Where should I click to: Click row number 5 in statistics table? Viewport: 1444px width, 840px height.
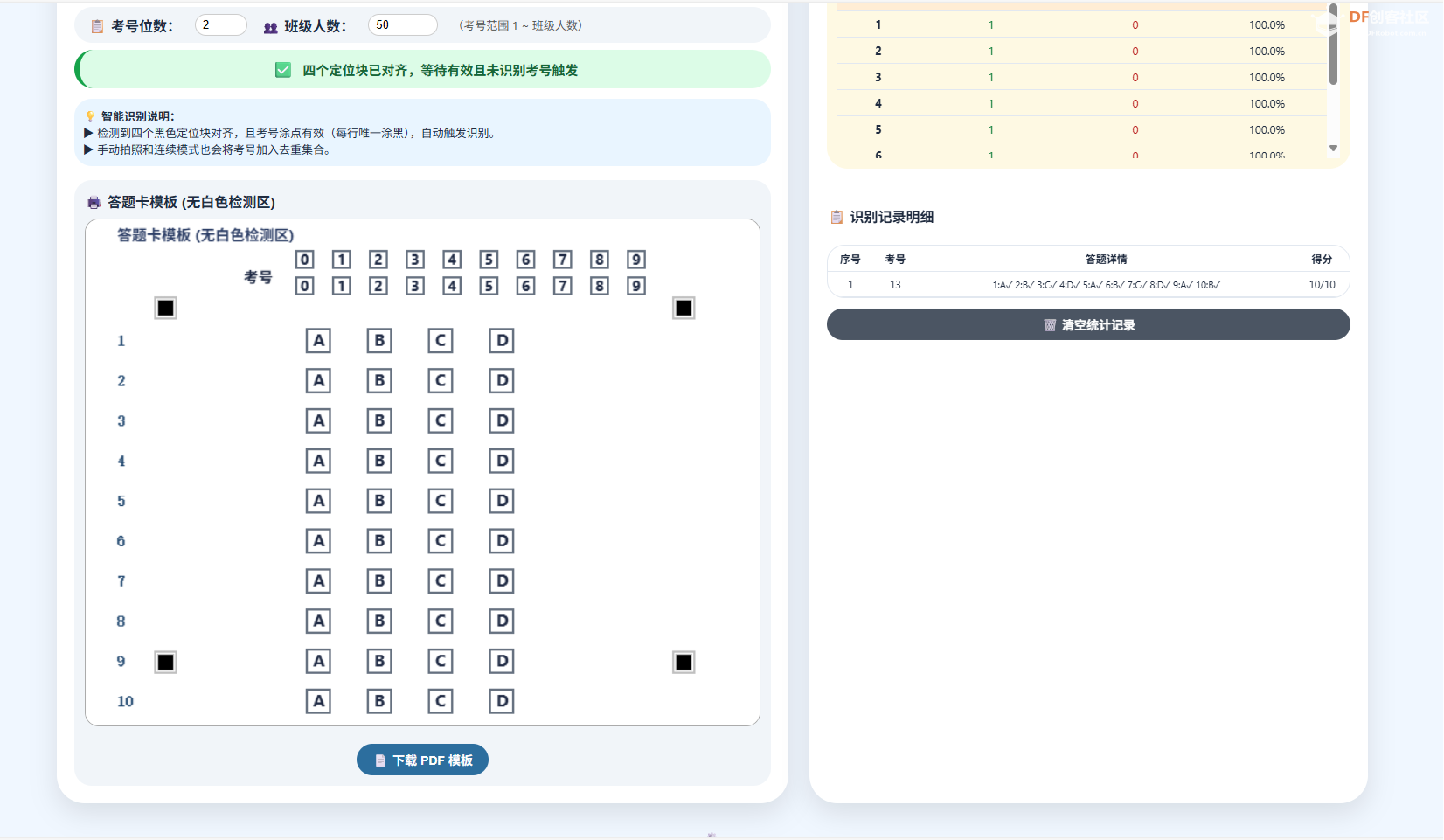click(878, 130)
